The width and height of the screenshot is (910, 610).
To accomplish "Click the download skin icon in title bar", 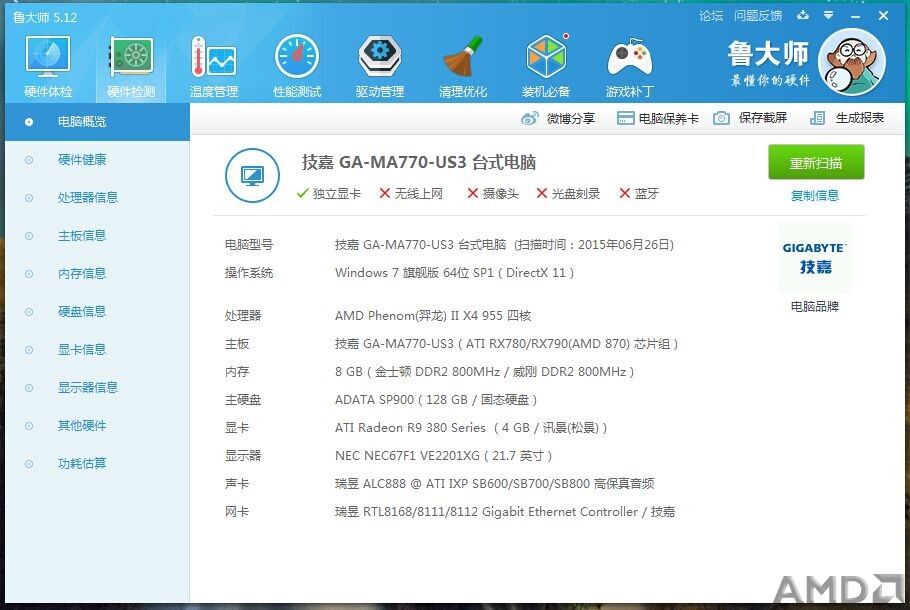I will [803, 15].
